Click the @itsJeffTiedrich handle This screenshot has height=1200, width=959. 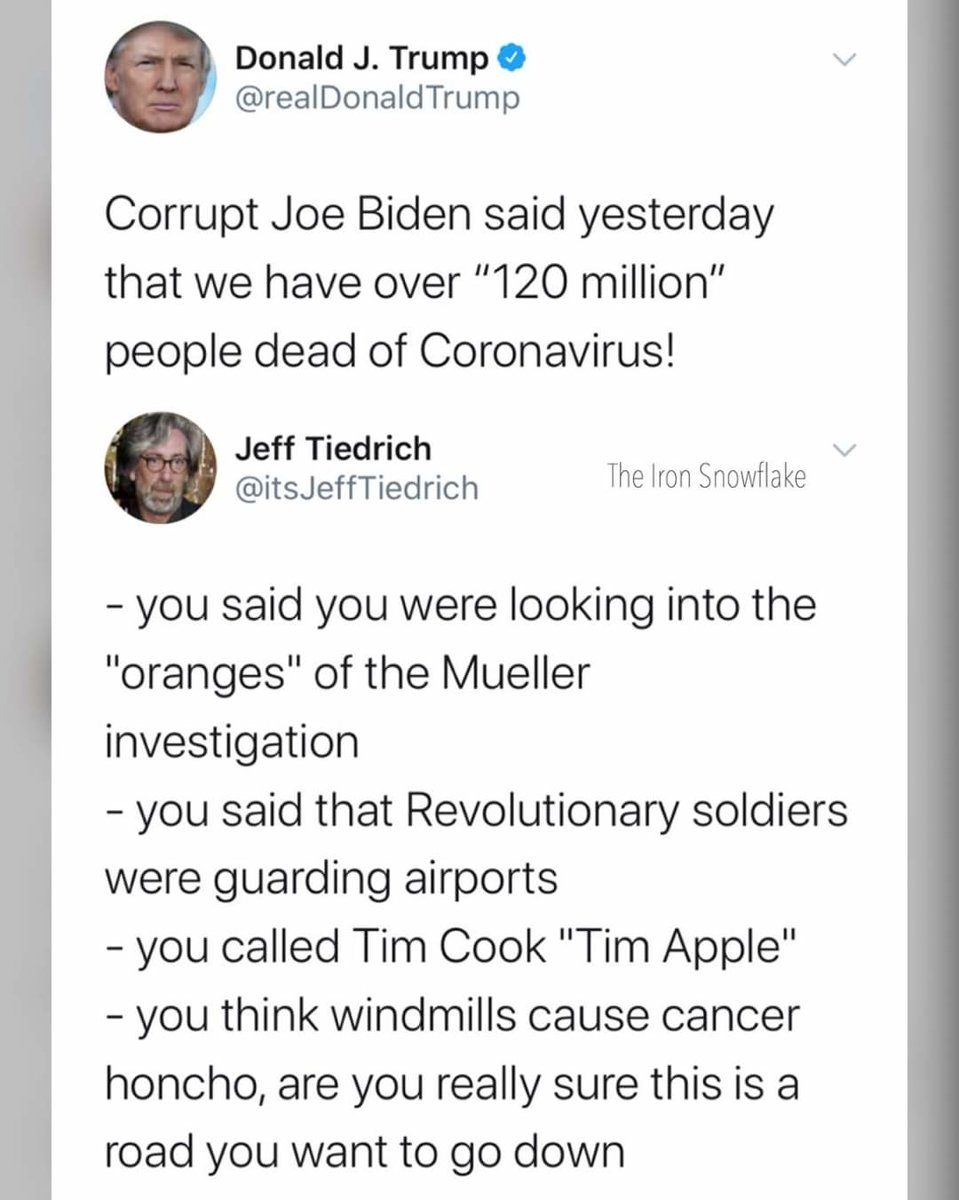coord(356,487)
